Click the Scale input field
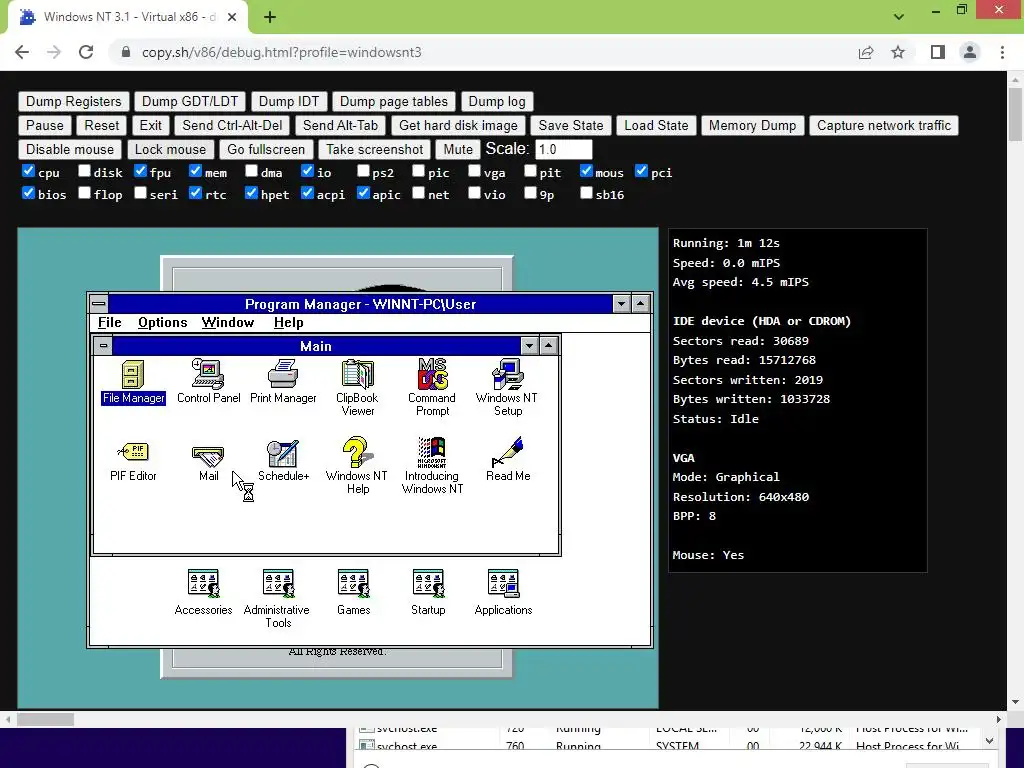This screenshot has width=1024, height=768. (564, 150)
